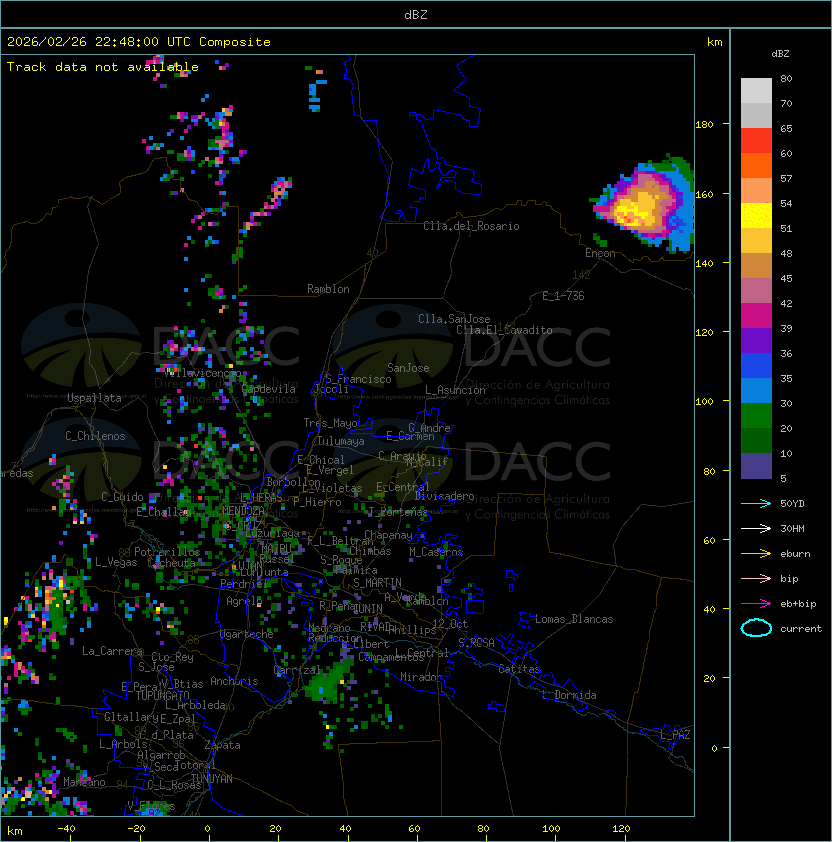This screenshot has width=832, height=842.
Task: Select the red 65 dBZ color swatch
Action: (756, 141)
